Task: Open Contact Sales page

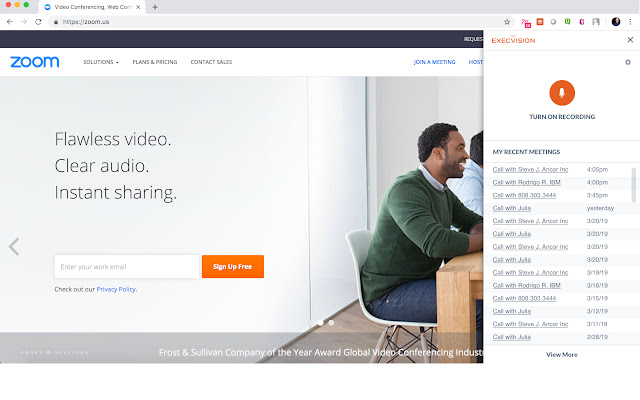Action: click(x=211, y=62)
